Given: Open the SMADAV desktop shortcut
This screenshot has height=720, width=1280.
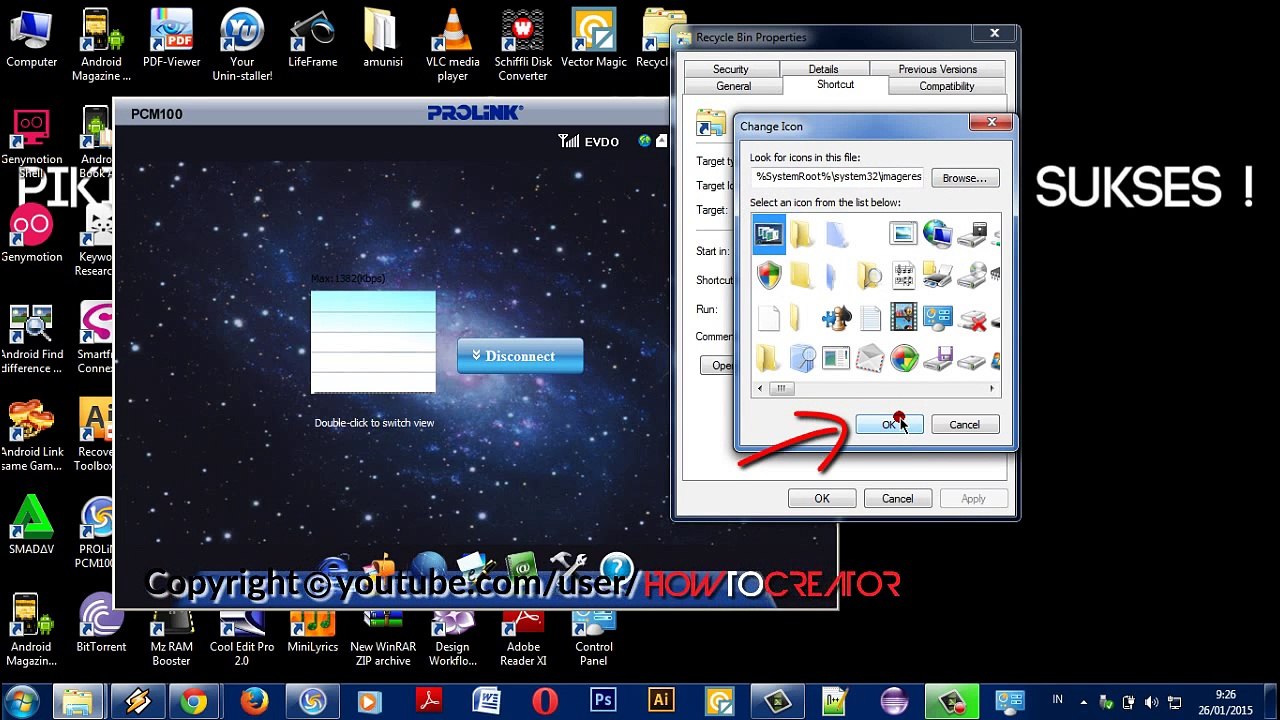Looking at the screenshot, I should [x=31, y=527].
